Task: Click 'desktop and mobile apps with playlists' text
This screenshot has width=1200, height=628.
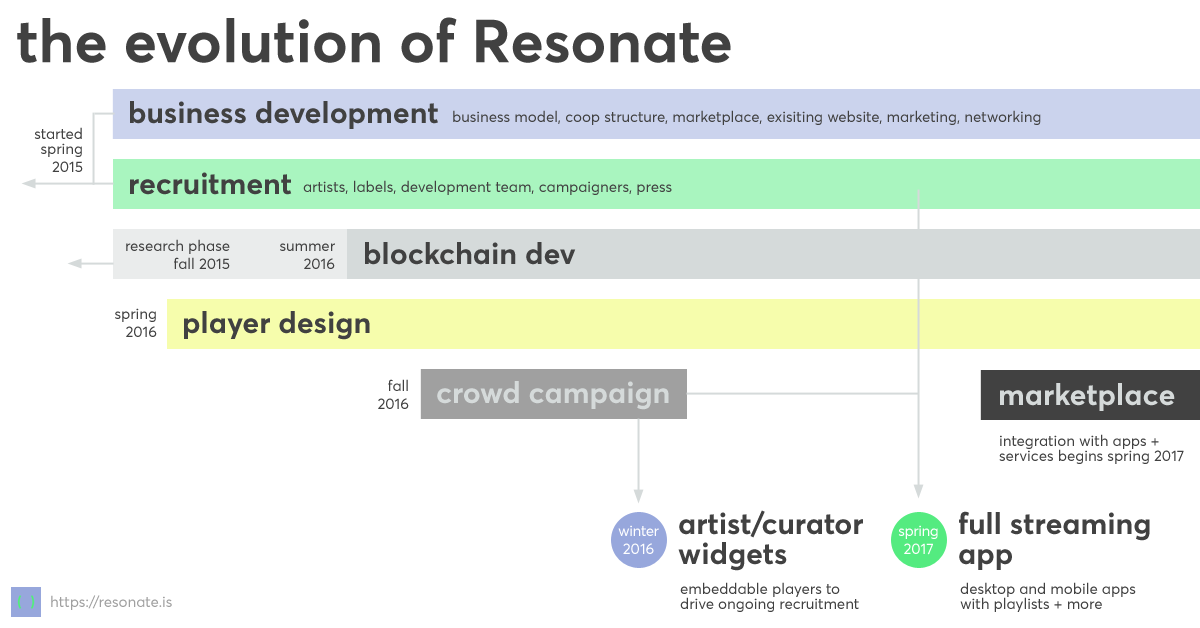Action: 1048,597
